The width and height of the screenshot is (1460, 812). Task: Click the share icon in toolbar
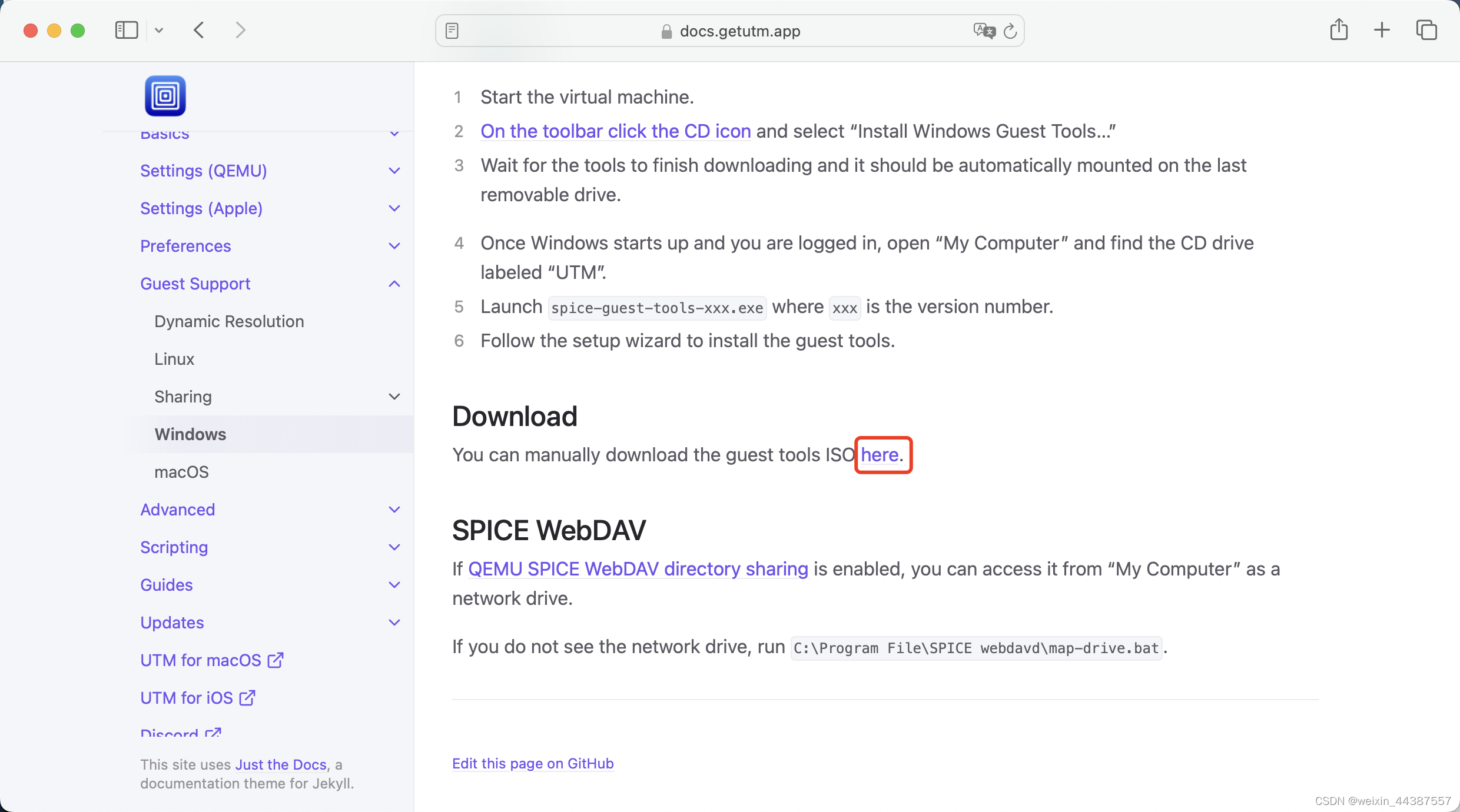[x=1338, y=30]
